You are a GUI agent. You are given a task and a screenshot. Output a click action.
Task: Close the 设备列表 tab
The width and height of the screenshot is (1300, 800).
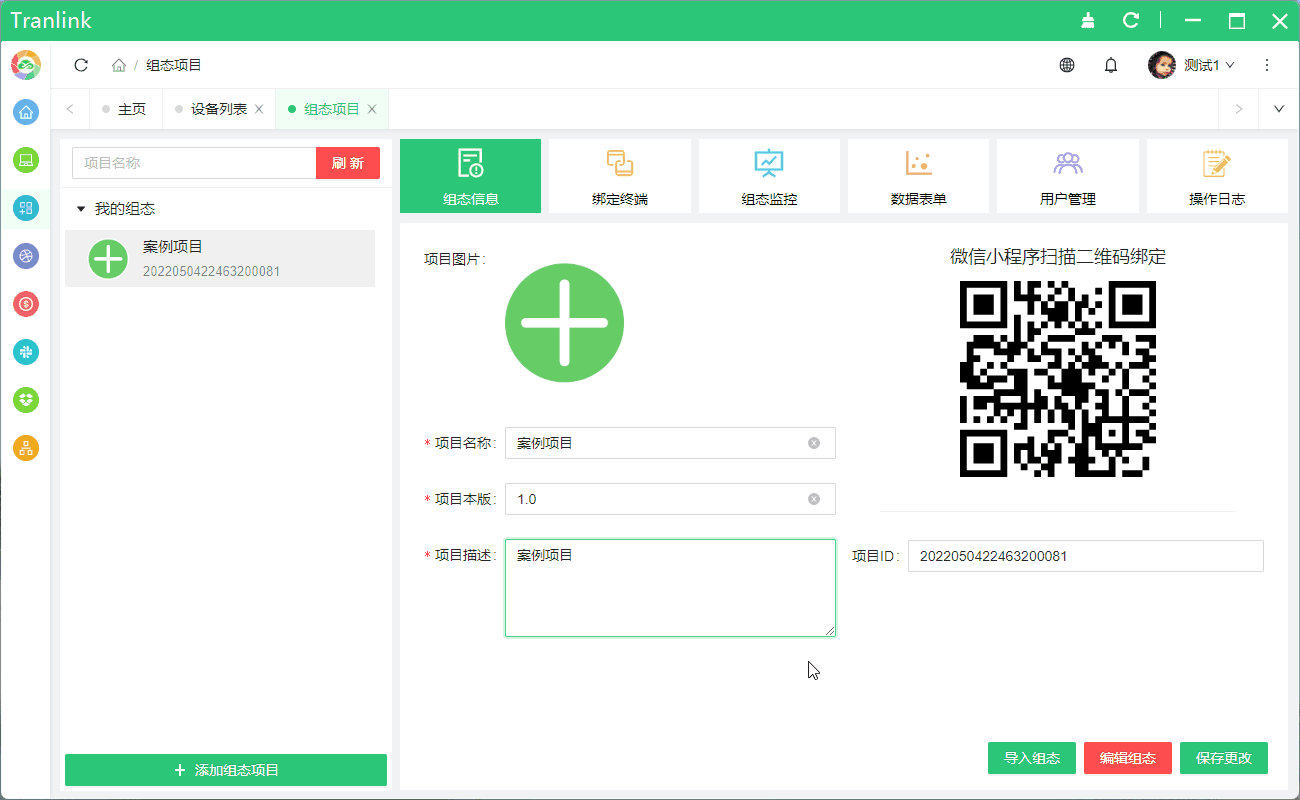click(259, 109)
